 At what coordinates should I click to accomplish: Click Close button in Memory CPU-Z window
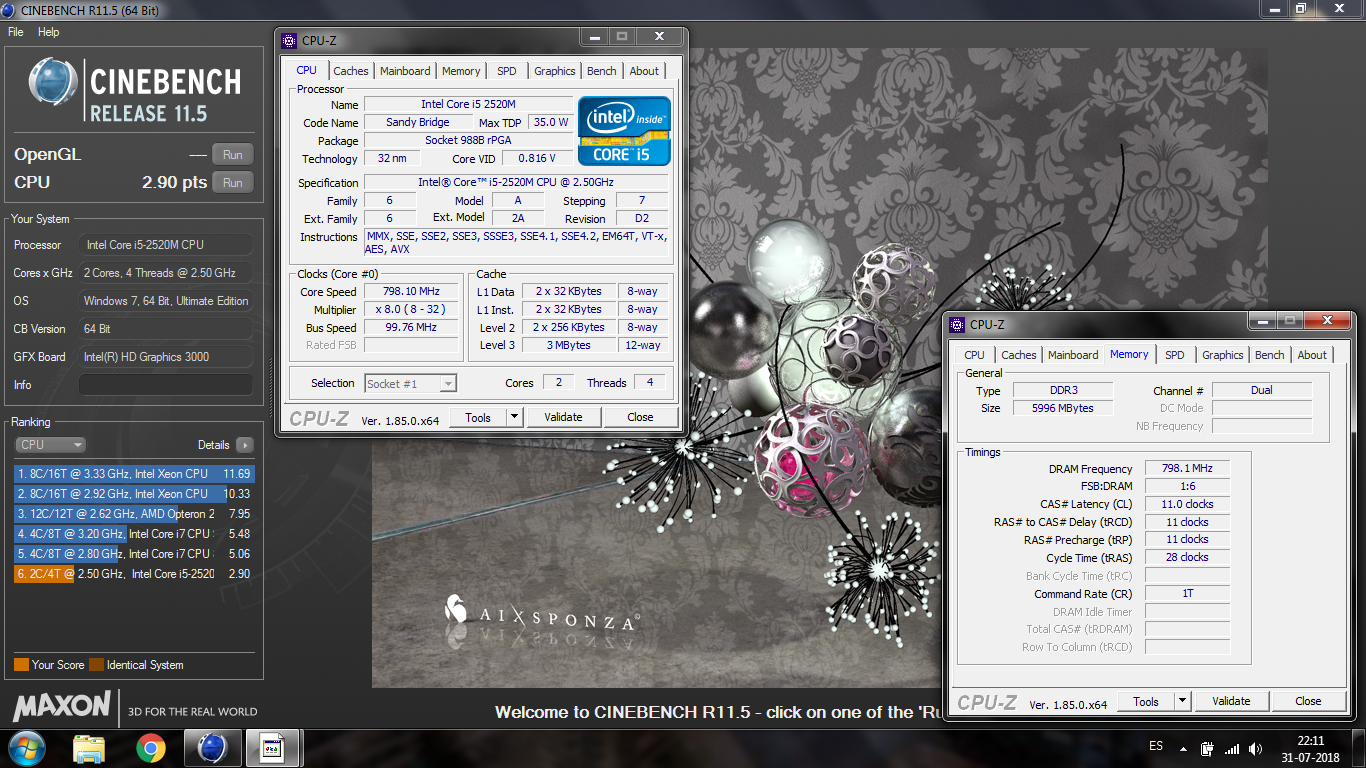1308,701
